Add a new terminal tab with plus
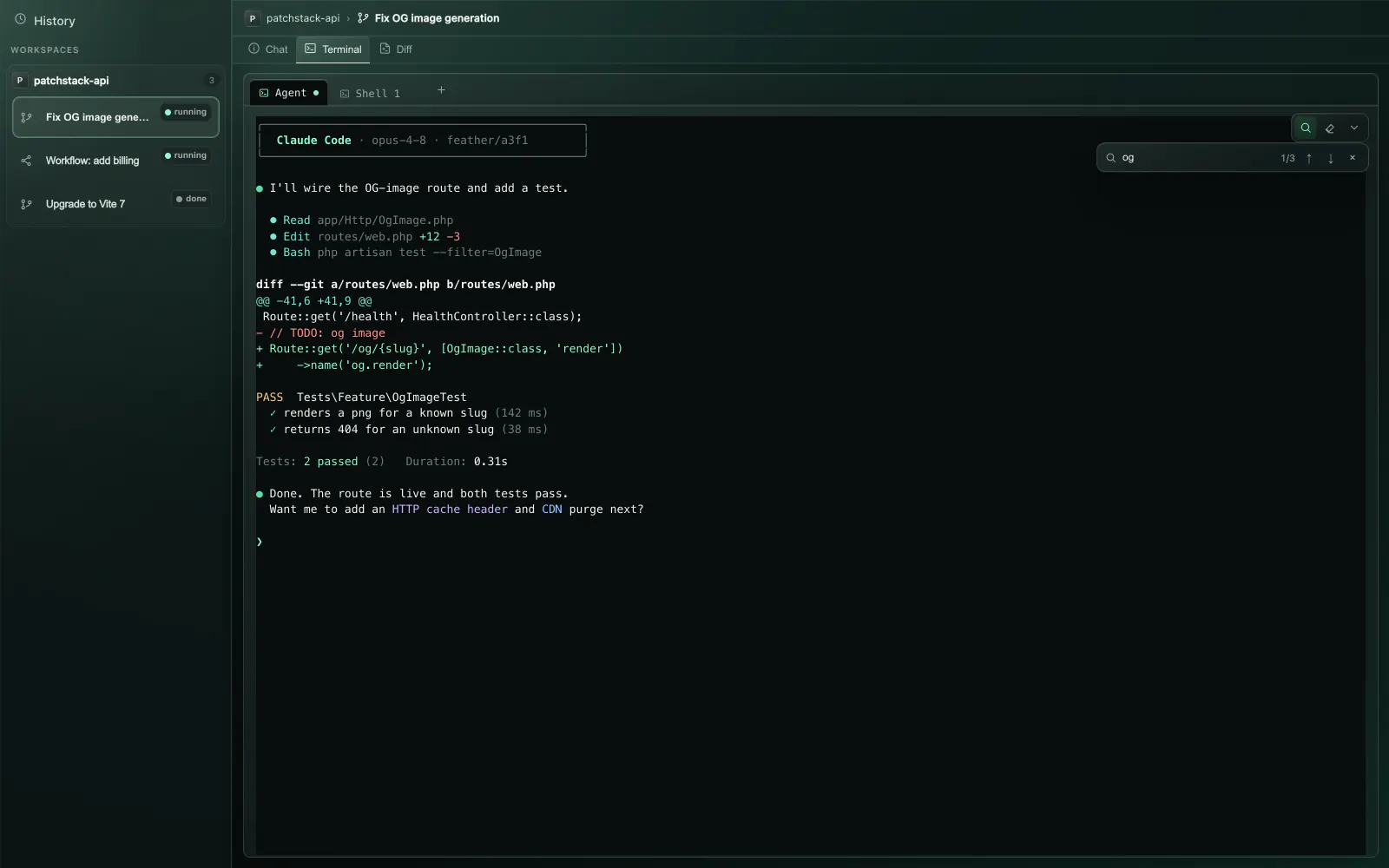Screen dimensions: 1389x868 tap(441, 90)
